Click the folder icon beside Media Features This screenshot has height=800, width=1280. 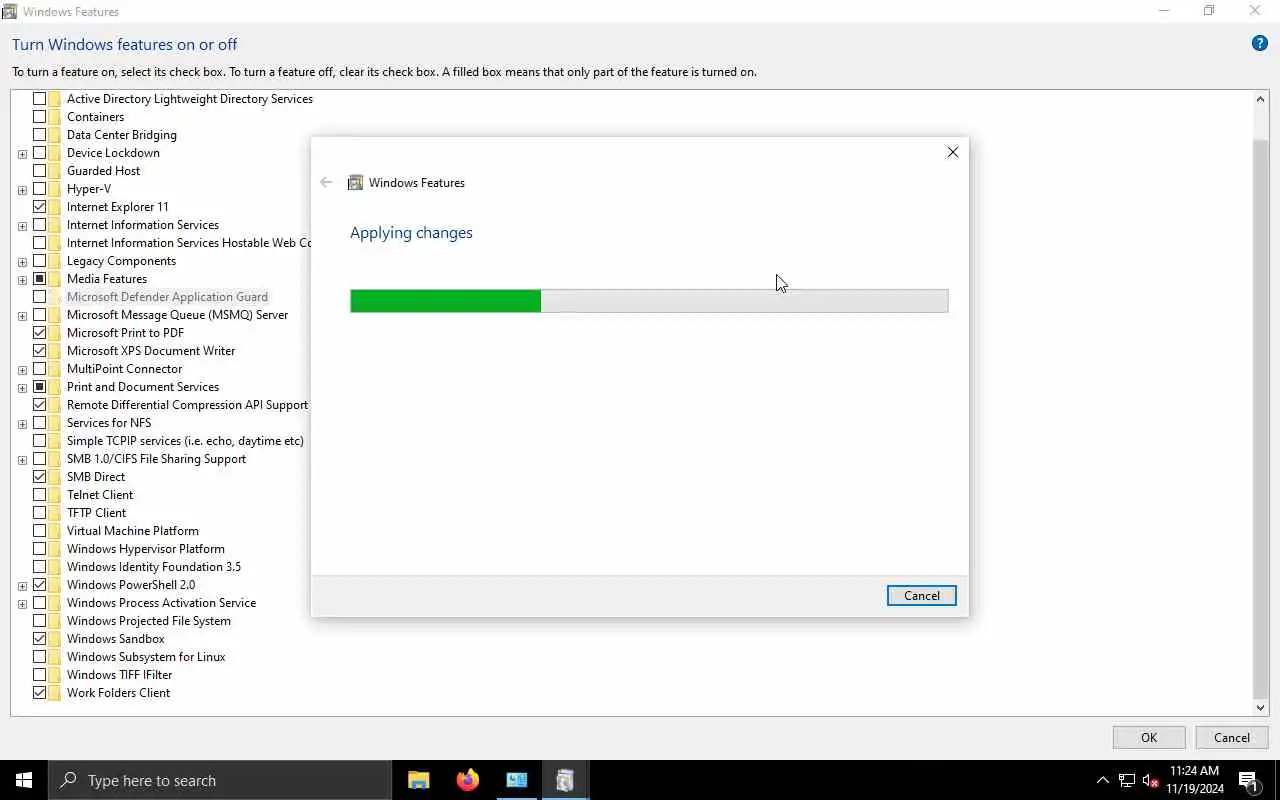click(54, 279)
